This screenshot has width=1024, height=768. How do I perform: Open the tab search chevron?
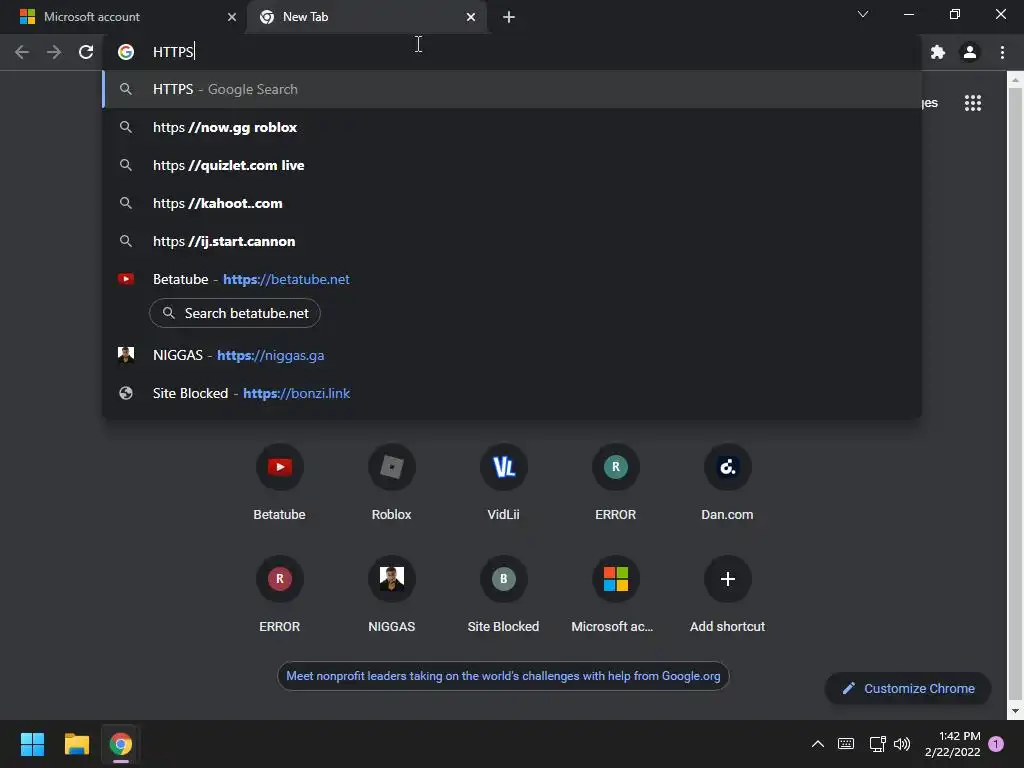(863, 14)
